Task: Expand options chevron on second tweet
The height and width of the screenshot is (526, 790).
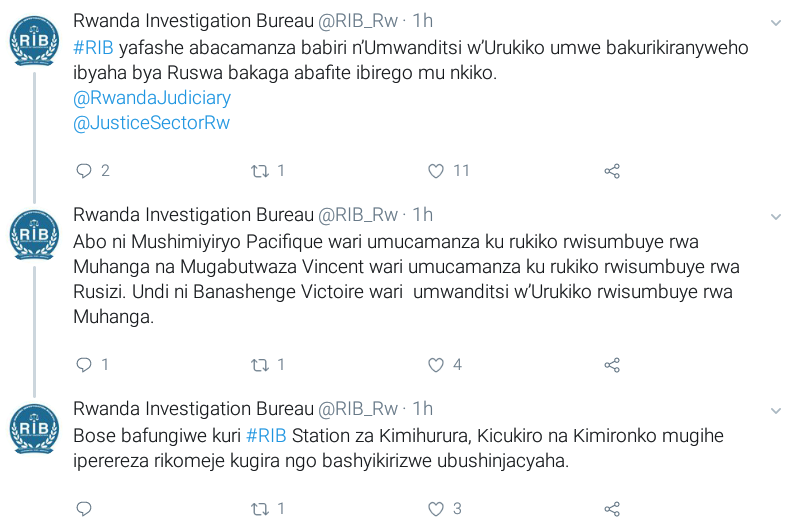Action: 775,217
